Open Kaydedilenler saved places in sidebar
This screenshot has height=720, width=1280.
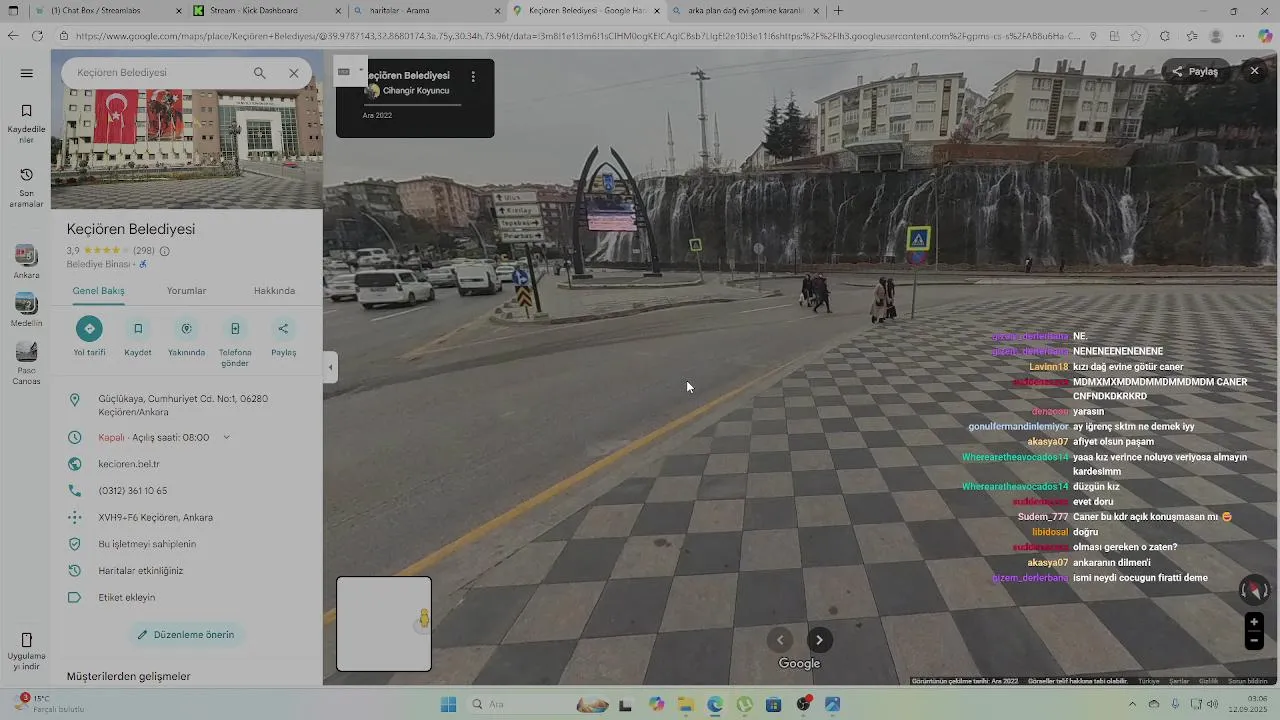point(27,123)
